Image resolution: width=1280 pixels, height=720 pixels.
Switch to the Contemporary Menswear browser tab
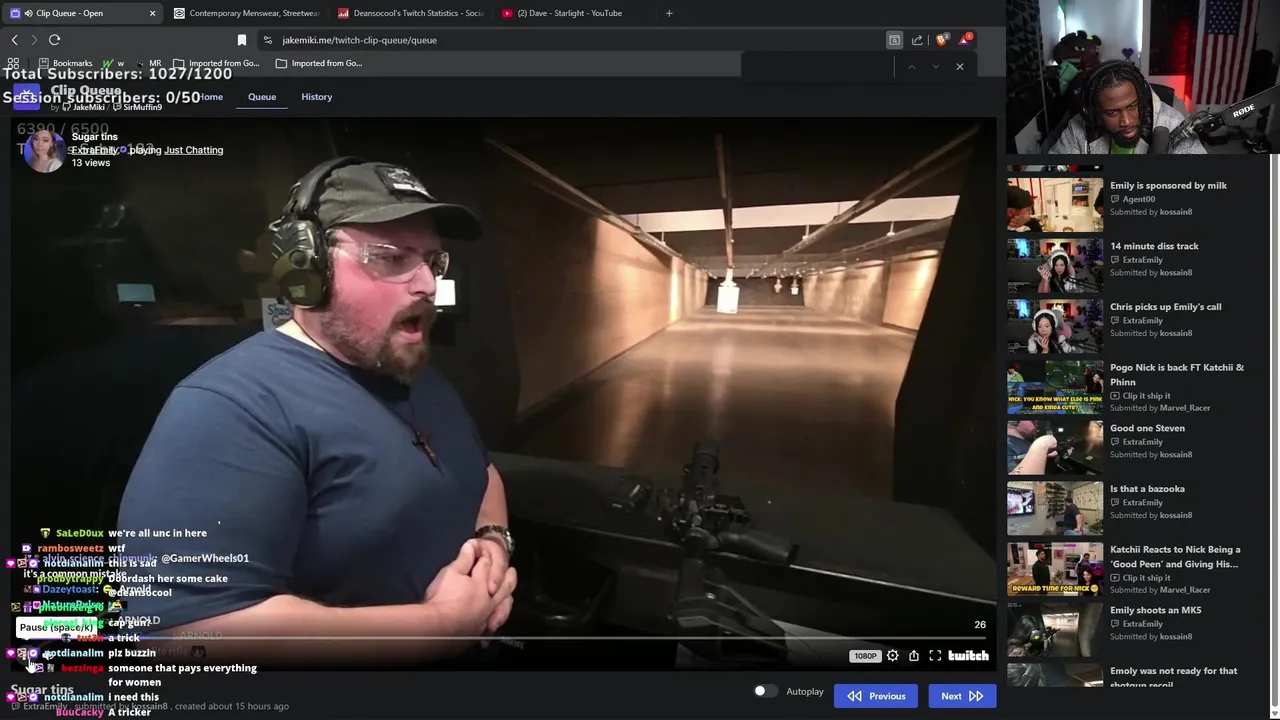click(246, 13)
